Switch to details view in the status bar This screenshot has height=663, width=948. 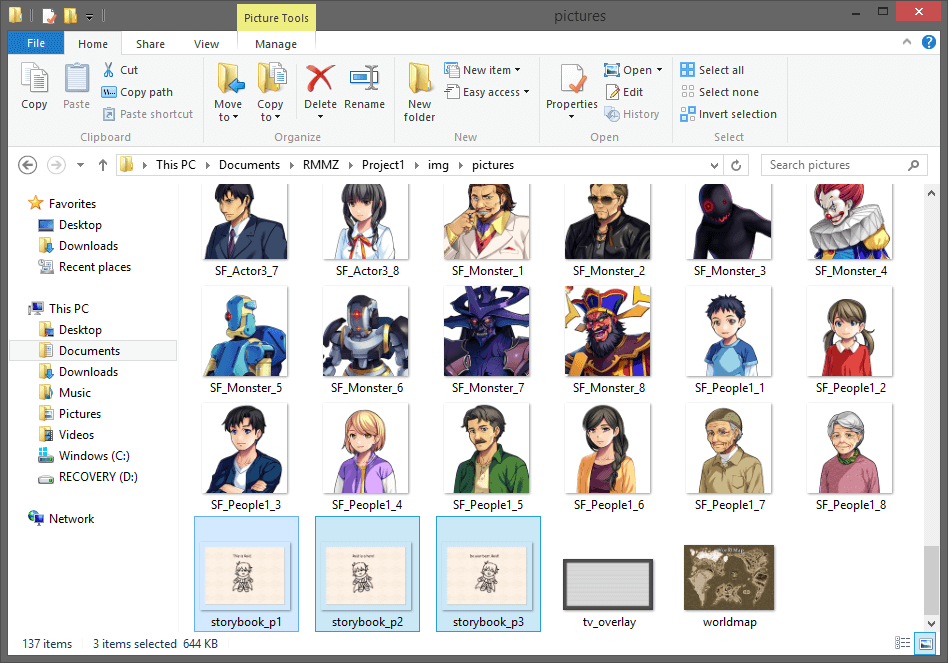tap(902, 643)
